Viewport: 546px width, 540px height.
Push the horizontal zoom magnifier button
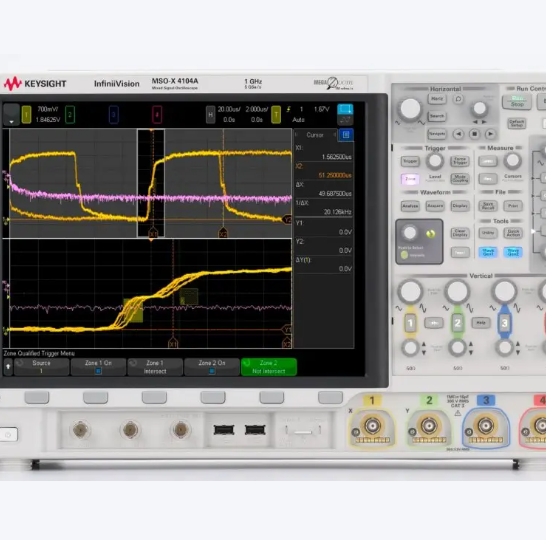click(x=458, y=99)
